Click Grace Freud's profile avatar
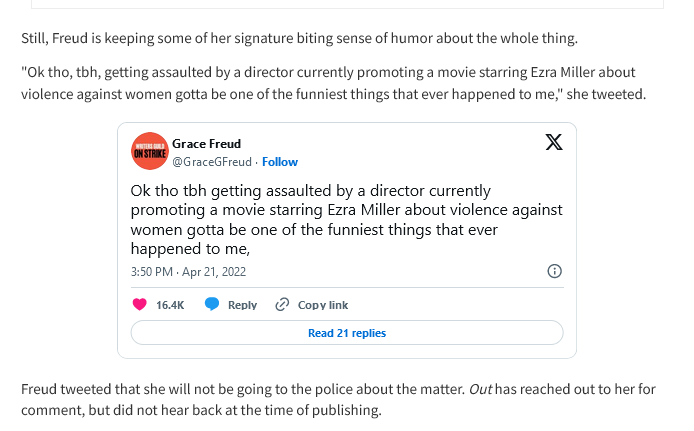This screenshot has height=431, width=694. [x=150, y=151]
